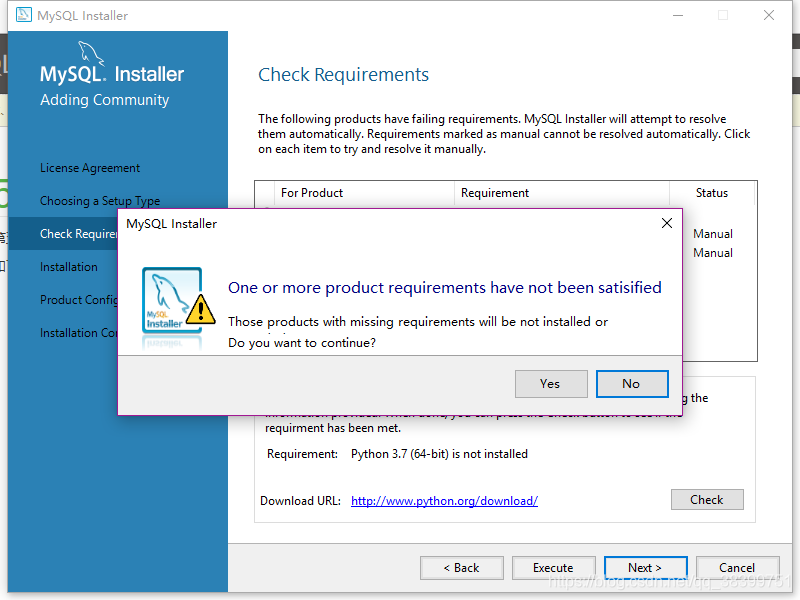Viewport: 800px width, 600px height.
Task: Click Yes in the MySQL Installer dialog
Action: pyautogui.click(x=551, y=384)
